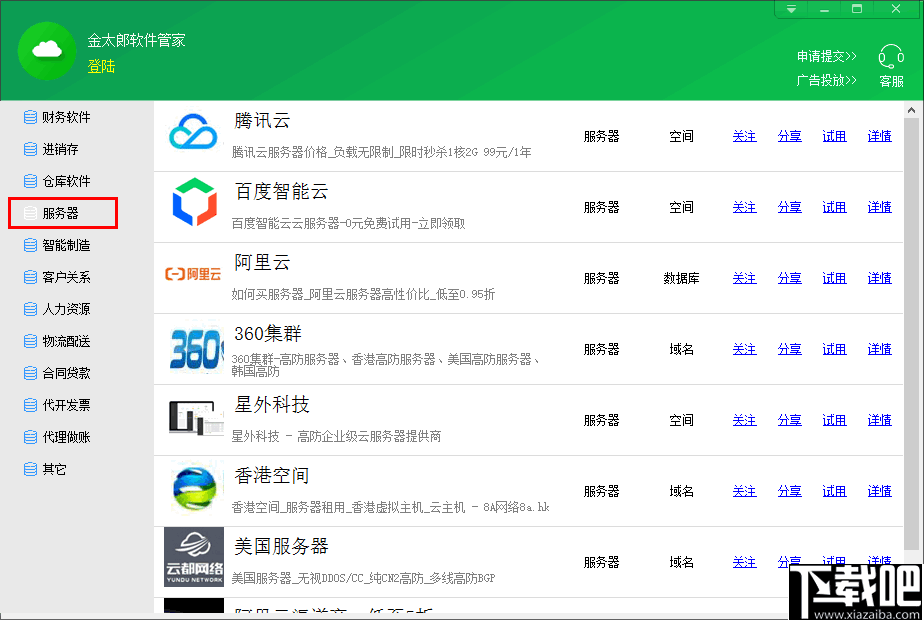
Task: Click 关注 for 百度智能云
Action: click(x=744, y=207)
